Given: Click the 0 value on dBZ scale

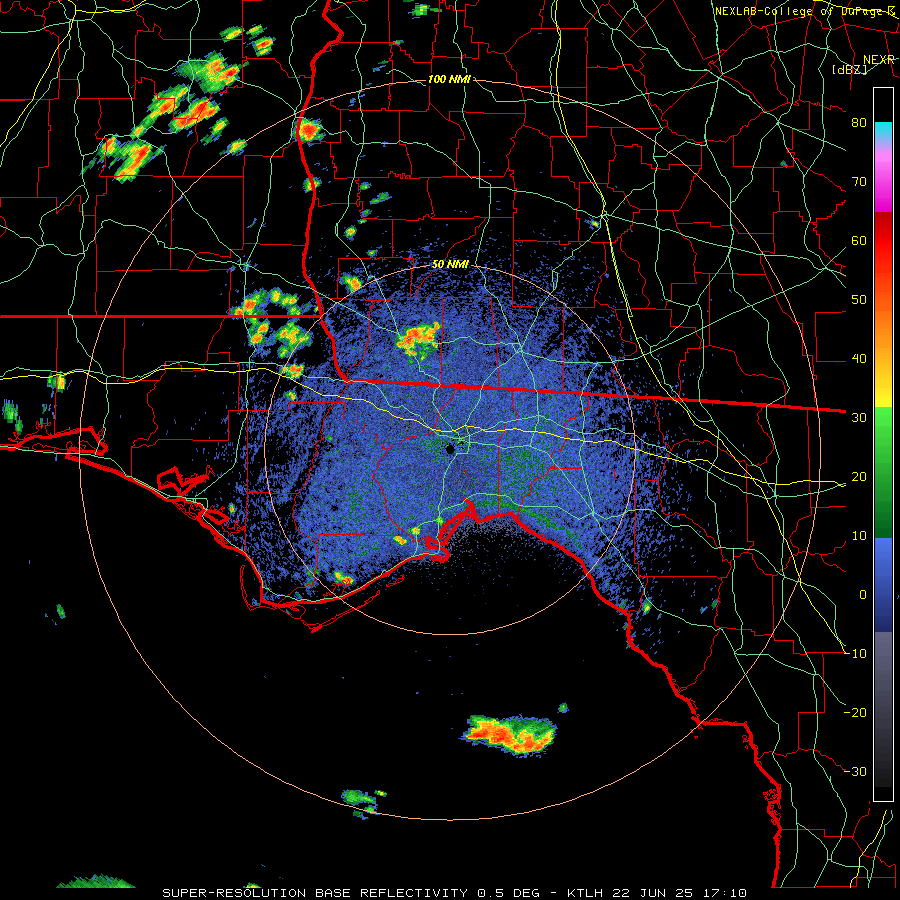Looking at the screenshot, I should (x=863, y=595).
